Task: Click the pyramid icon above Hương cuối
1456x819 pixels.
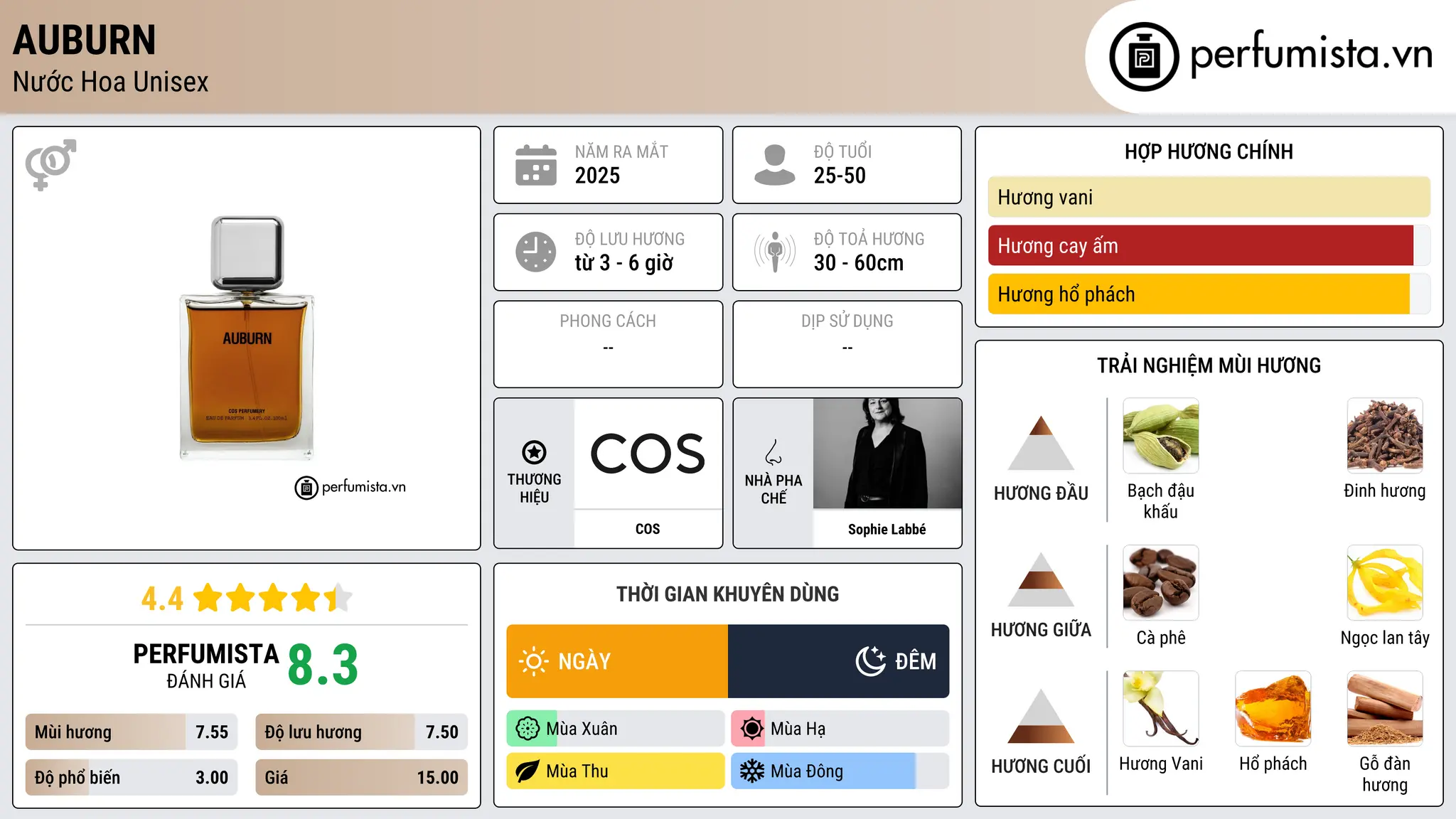Action: pyautogui.click(x=1041, y=716)
